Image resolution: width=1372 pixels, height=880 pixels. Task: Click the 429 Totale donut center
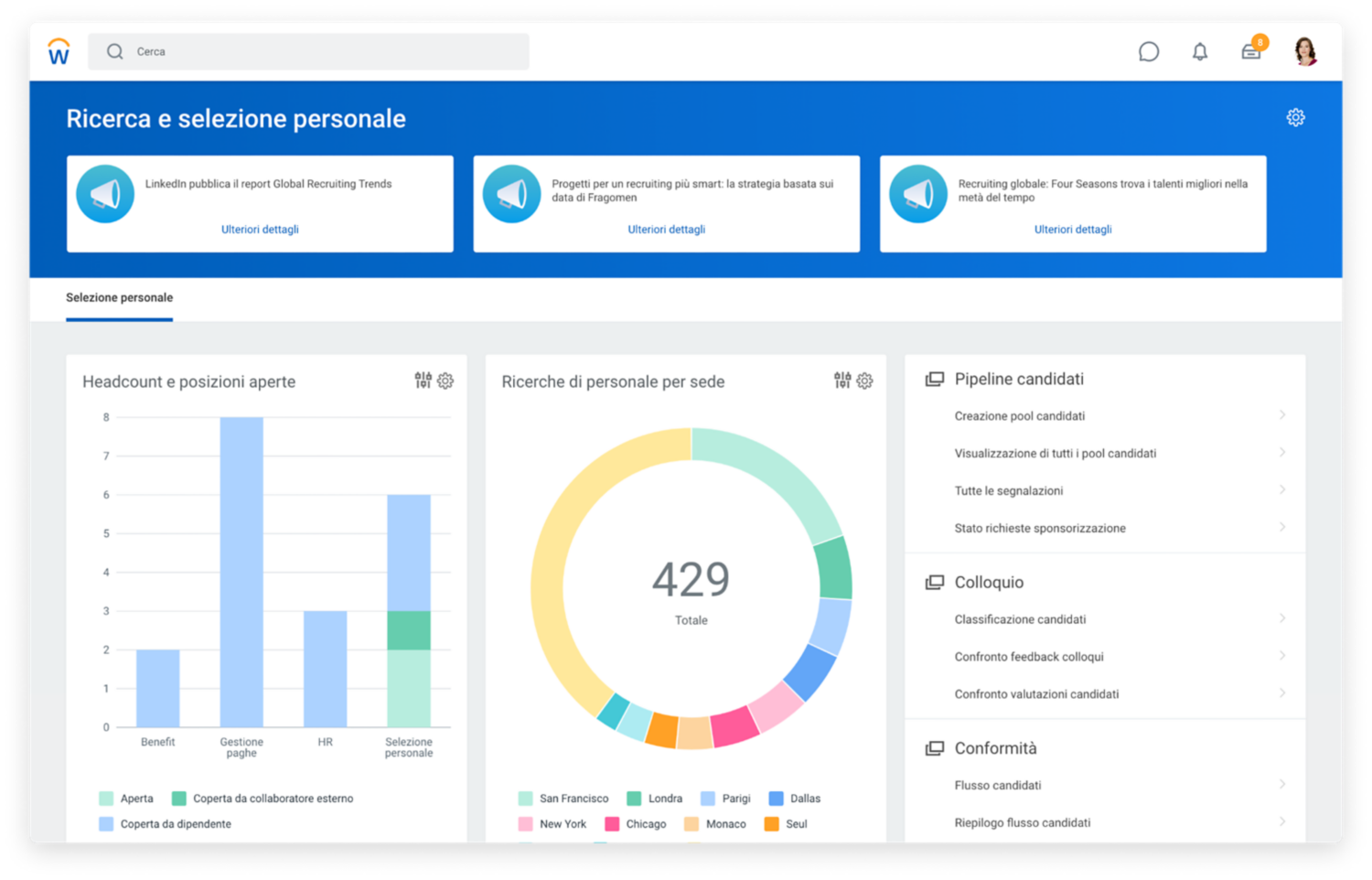691,590
